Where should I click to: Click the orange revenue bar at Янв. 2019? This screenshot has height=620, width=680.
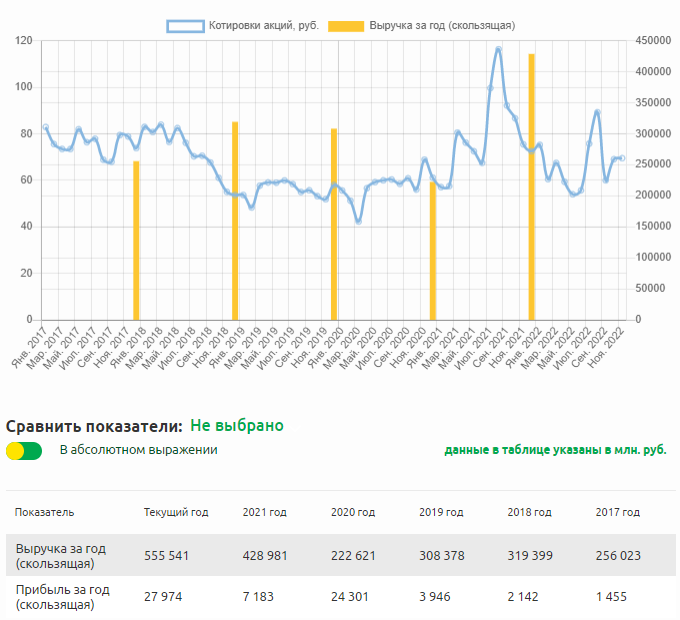pyautogui.click(x=235, y=220)
